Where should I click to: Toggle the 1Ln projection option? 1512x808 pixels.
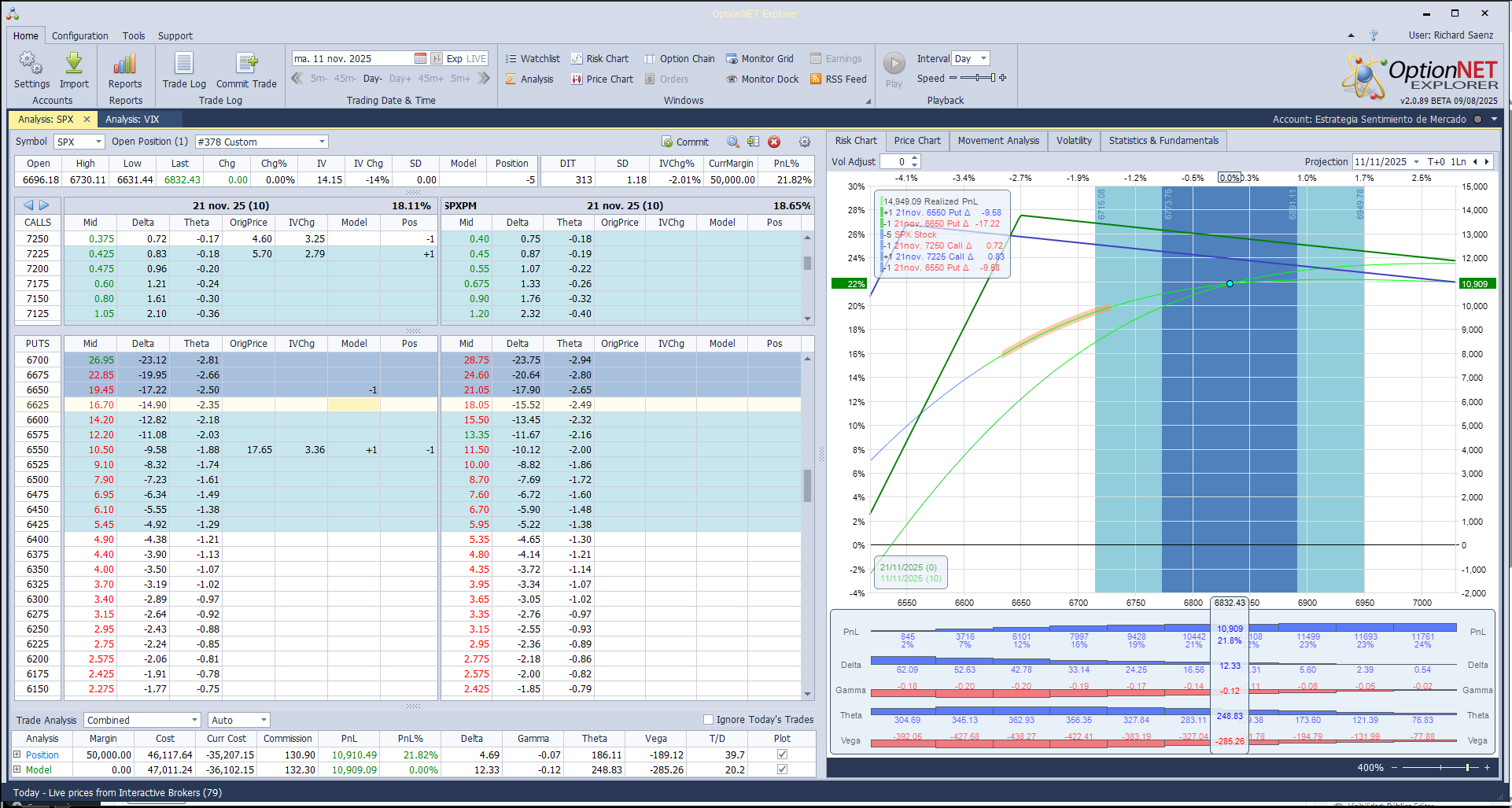click(x=1459, y=162)
